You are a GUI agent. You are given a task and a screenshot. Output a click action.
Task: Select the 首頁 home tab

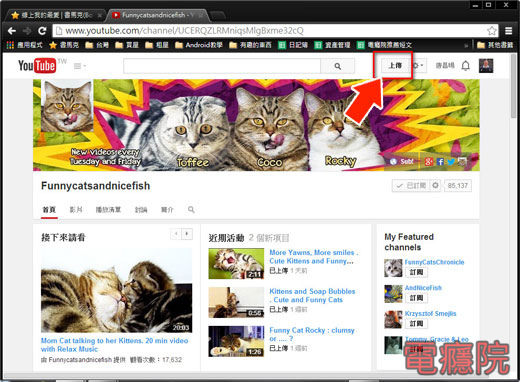point(49,210)
